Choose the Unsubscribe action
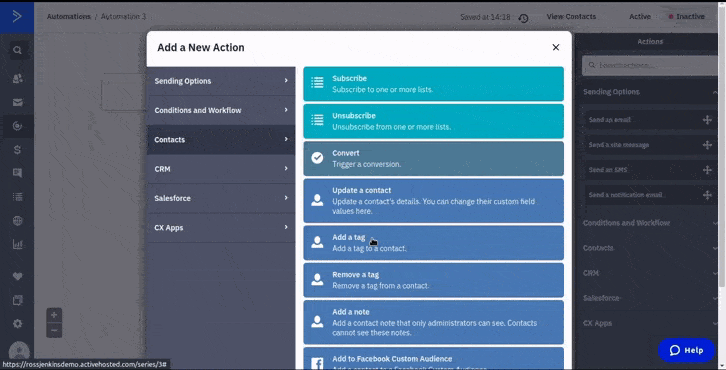The height and width of the screenshot is (370, 726). 433,121
